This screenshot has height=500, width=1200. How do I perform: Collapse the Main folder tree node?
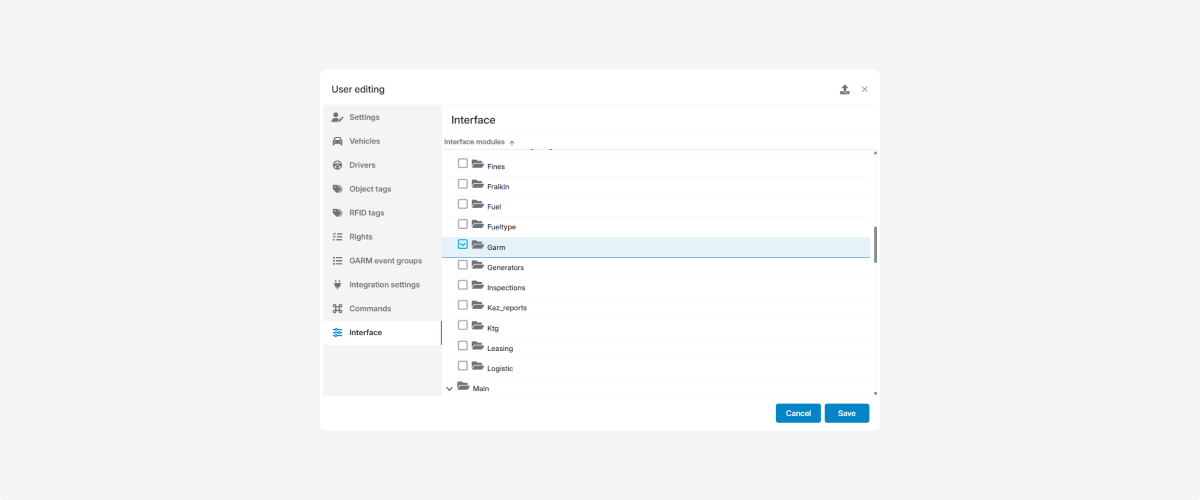449,388
